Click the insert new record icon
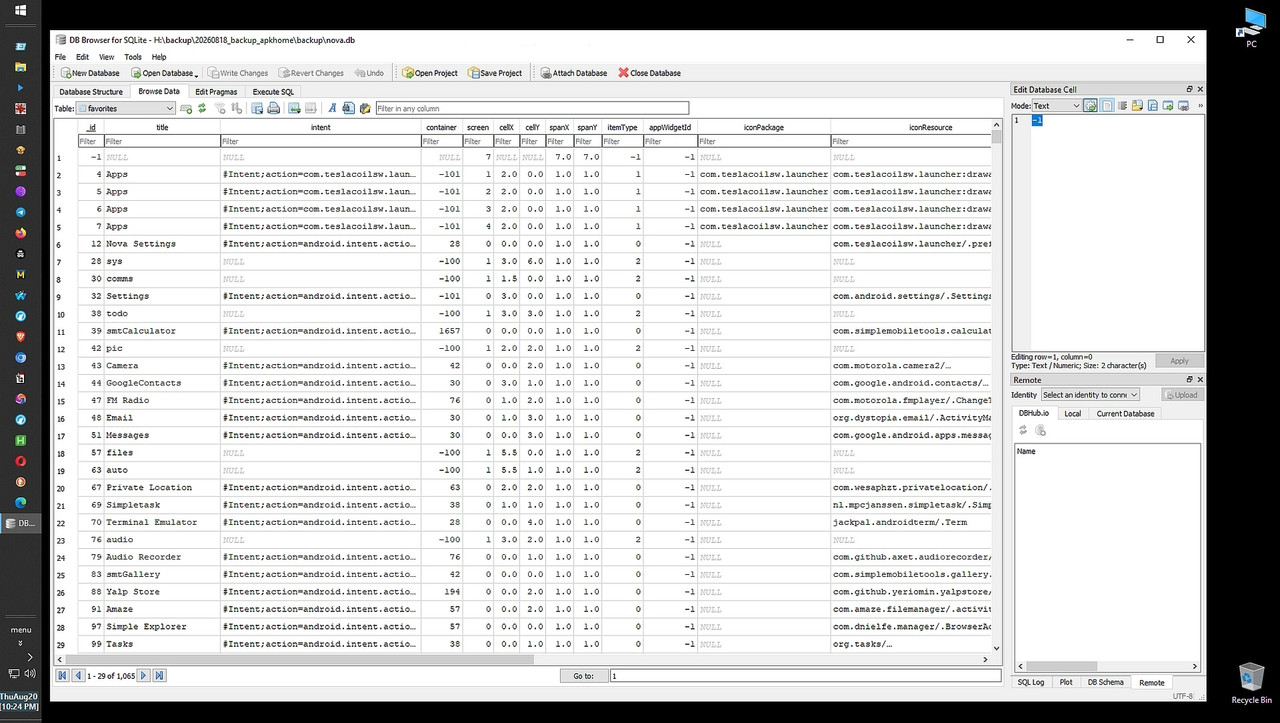1280x723 pixels. (x=186, y=108)
